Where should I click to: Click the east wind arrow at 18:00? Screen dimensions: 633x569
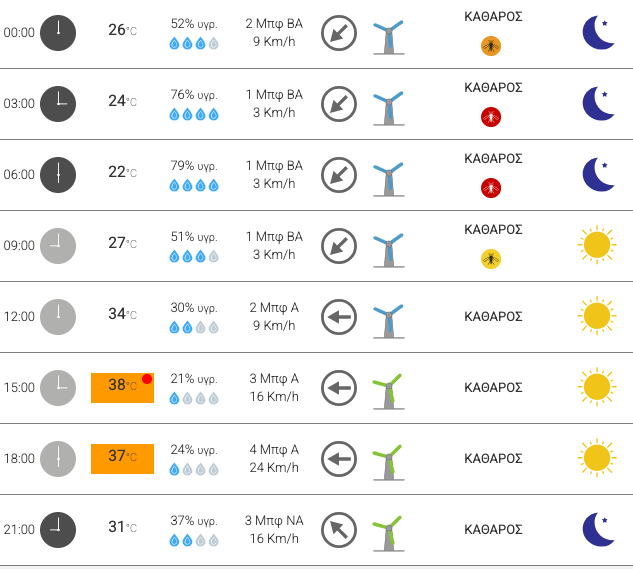pyautogui.click(x=339, y=459)
